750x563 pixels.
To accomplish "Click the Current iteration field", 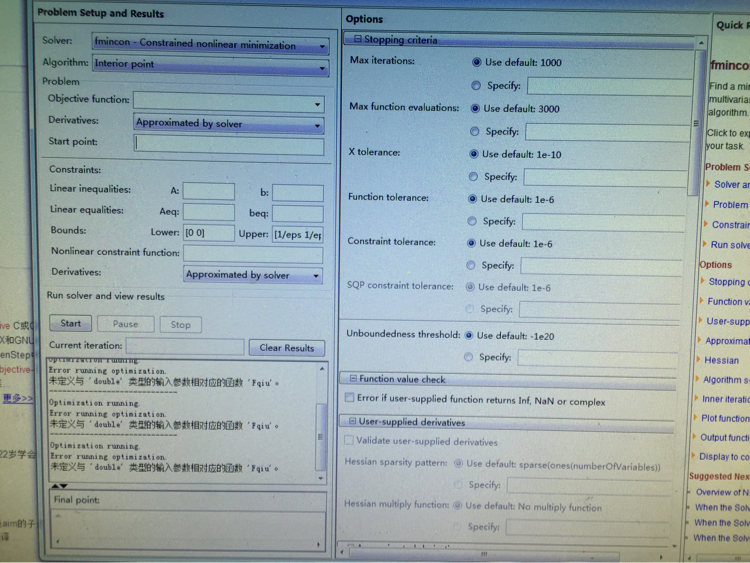I will 186,346.
